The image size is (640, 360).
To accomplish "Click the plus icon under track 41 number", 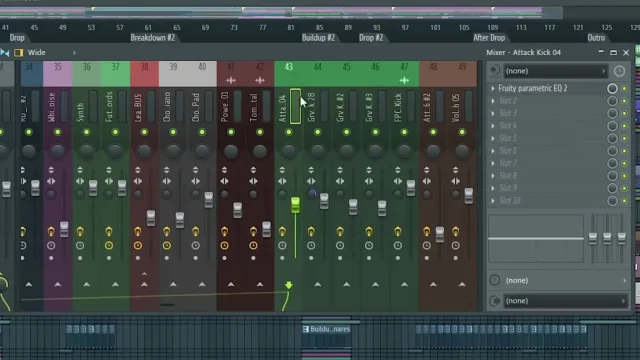I will click(x=231, y=80).
